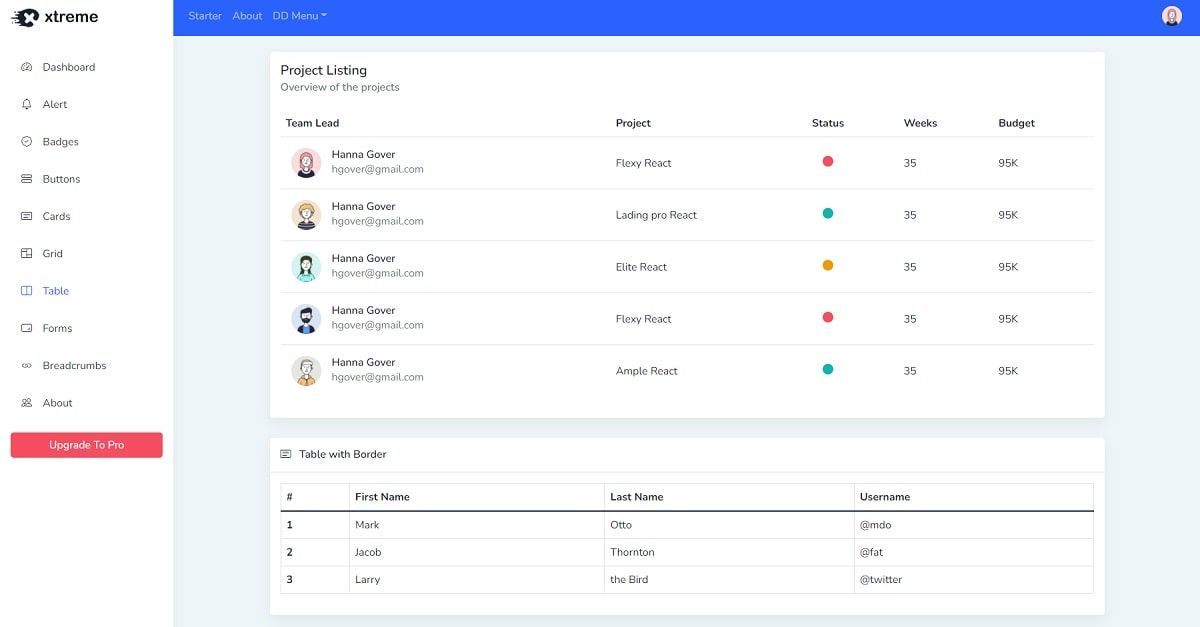The width and height of the screenshot is (1200, 627).
Task: Open the Dashboard sidebar icon
Action: click(25, 67)
